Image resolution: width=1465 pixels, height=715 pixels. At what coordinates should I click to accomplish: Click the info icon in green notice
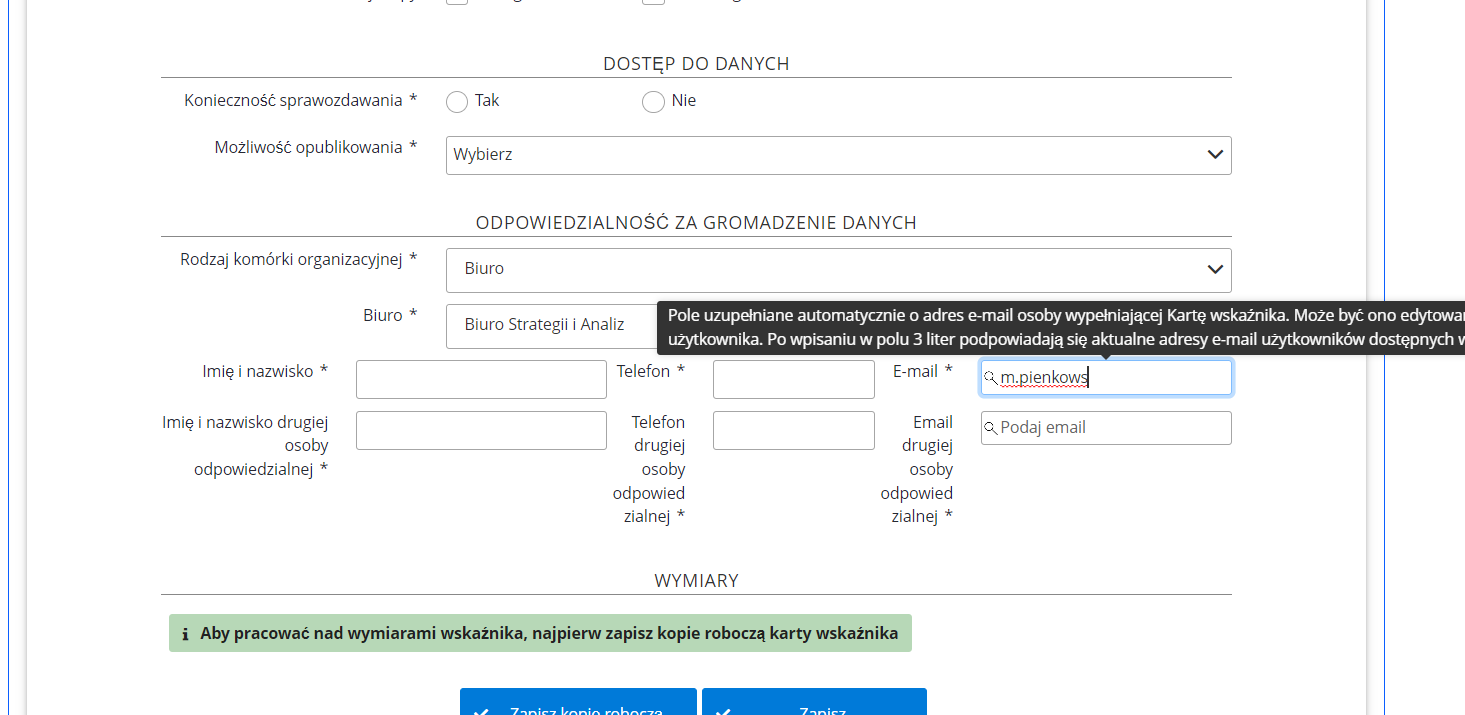[185, 634]
